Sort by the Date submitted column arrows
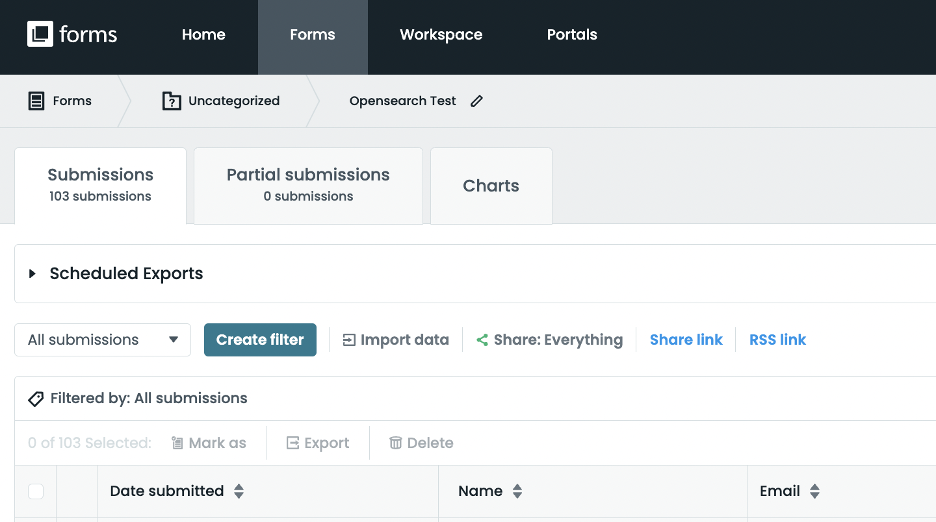 [x=239, y=491]
